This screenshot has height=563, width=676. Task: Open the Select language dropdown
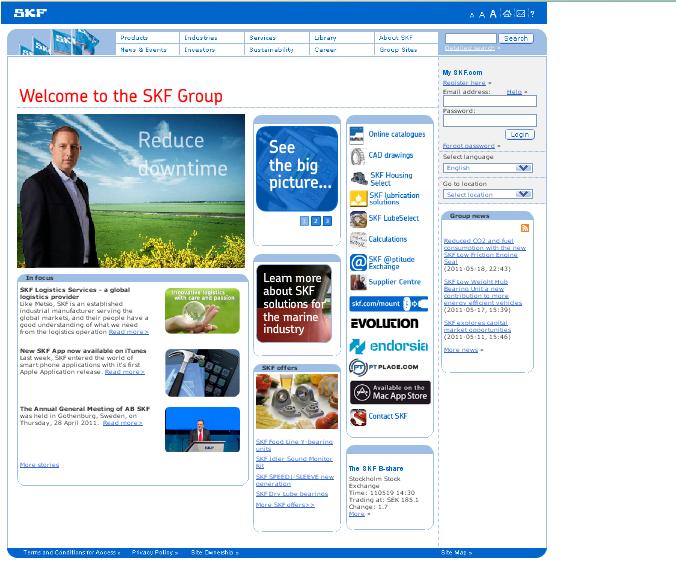click(488, 168)
